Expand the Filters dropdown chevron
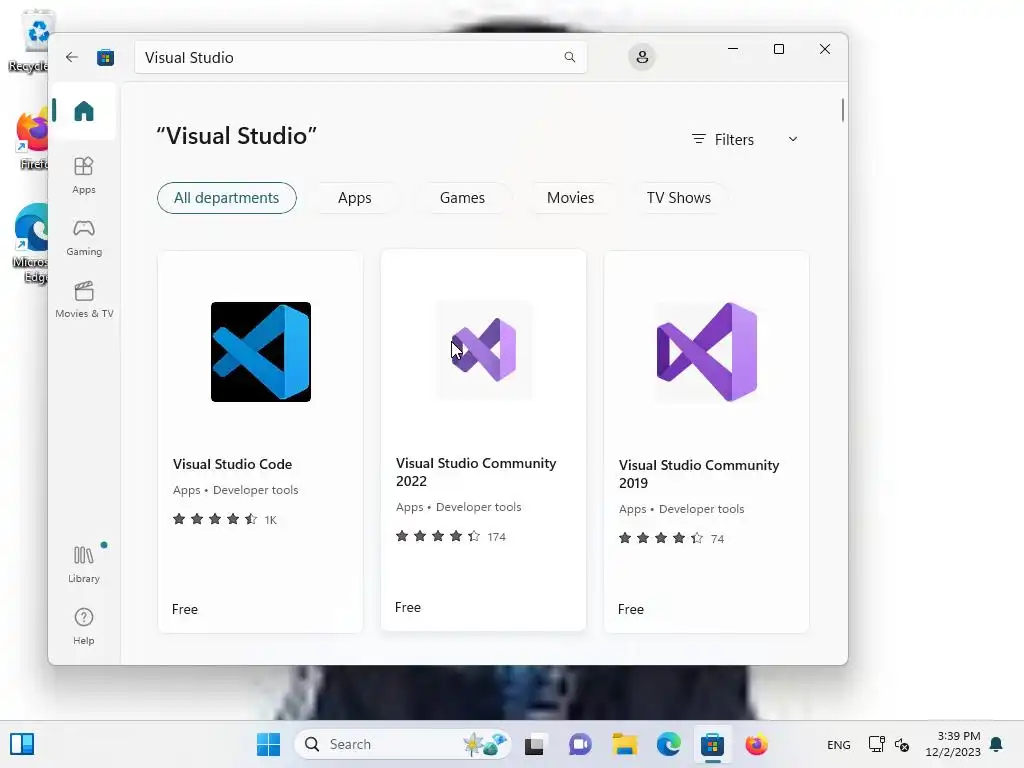Viewport: 1024px width, 768px height. pos(793,139)
